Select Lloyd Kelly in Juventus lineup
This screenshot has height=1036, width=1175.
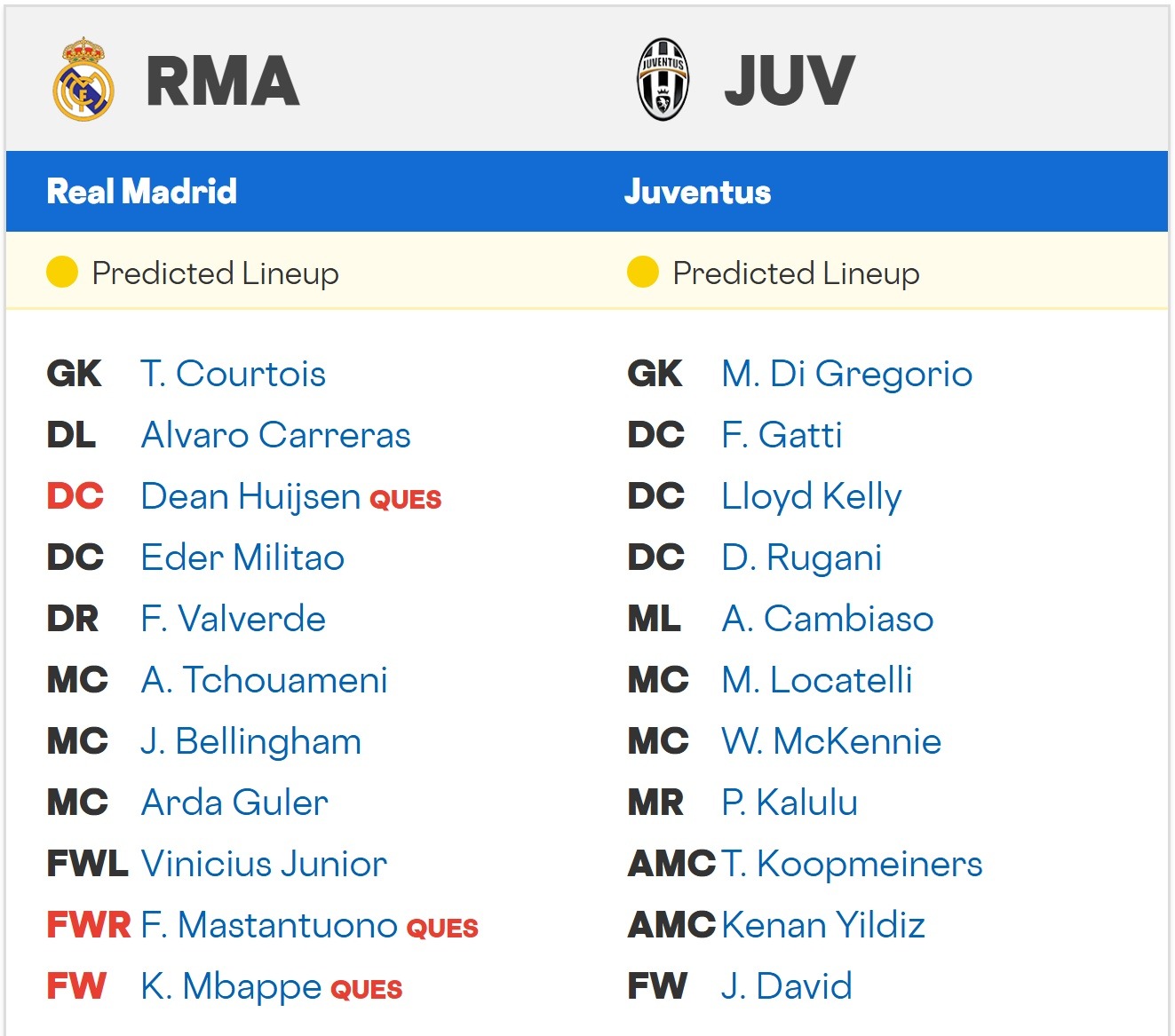pos(811,496)
